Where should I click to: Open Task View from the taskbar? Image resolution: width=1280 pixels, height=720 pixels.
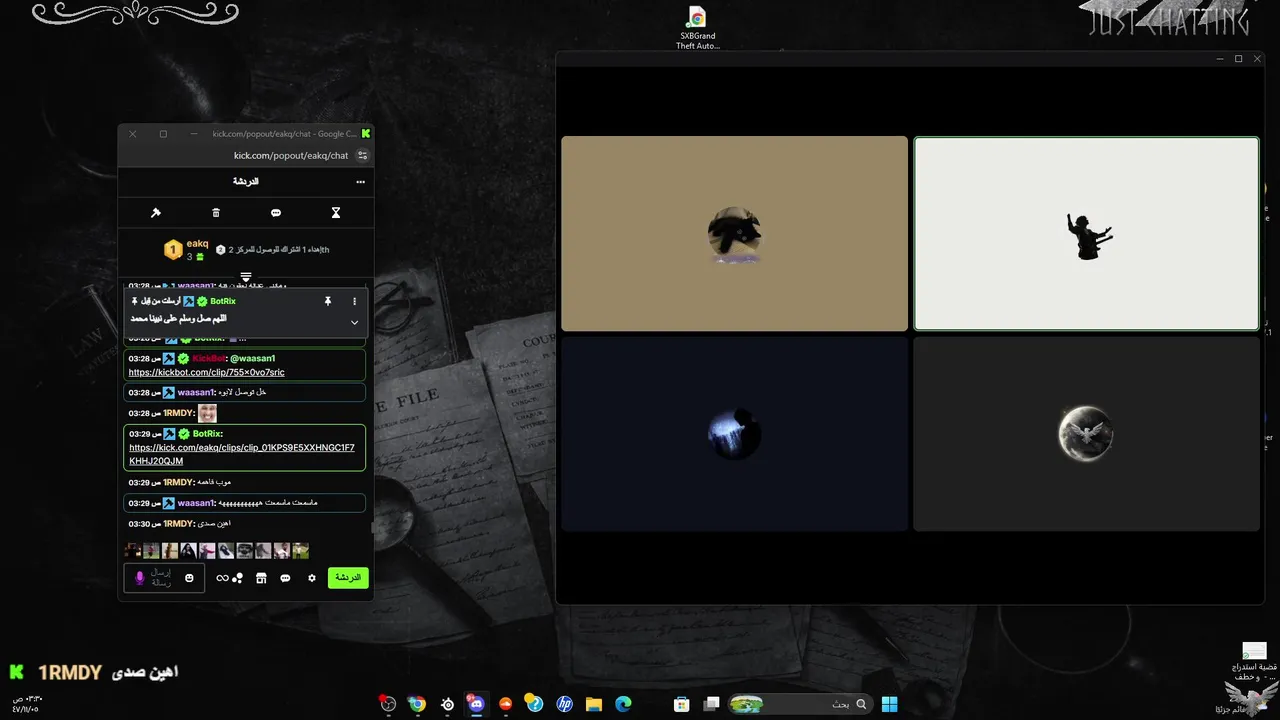[711, 704]
